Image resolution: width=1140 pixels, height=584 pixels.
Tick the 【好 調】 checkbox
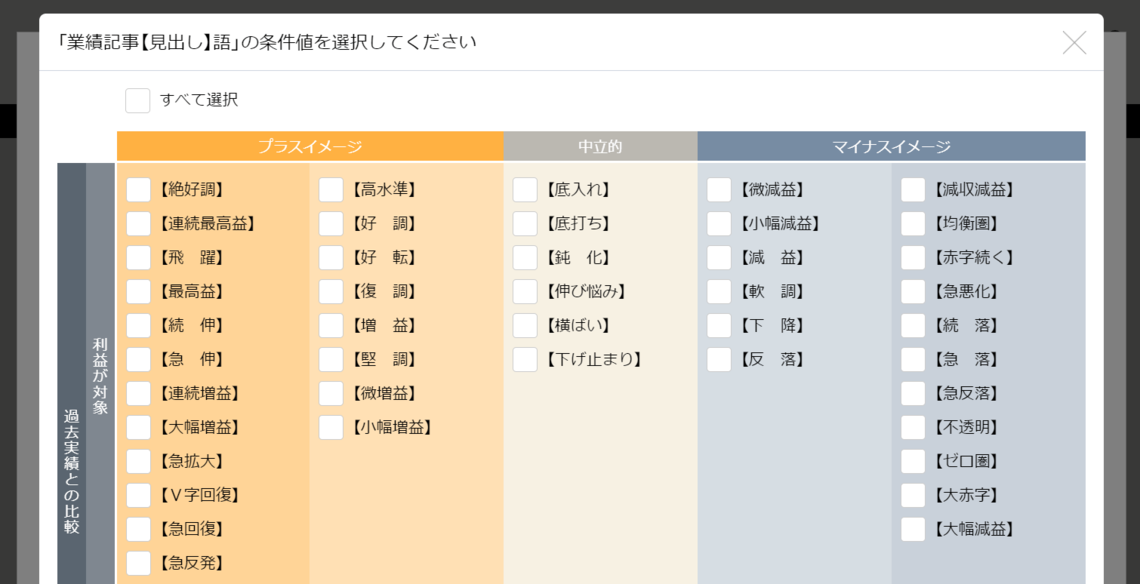point(331,224)
